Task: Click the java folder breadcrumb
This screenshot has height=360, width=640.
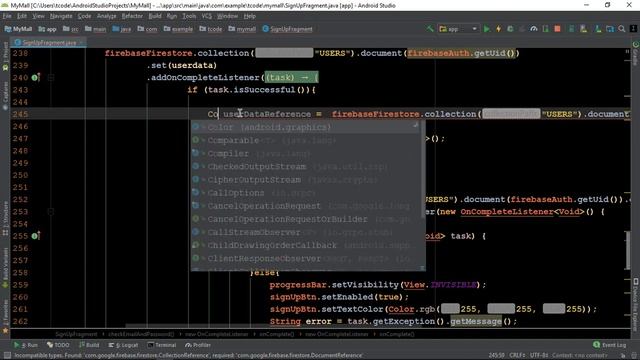Action: click(x=122, y=29)
